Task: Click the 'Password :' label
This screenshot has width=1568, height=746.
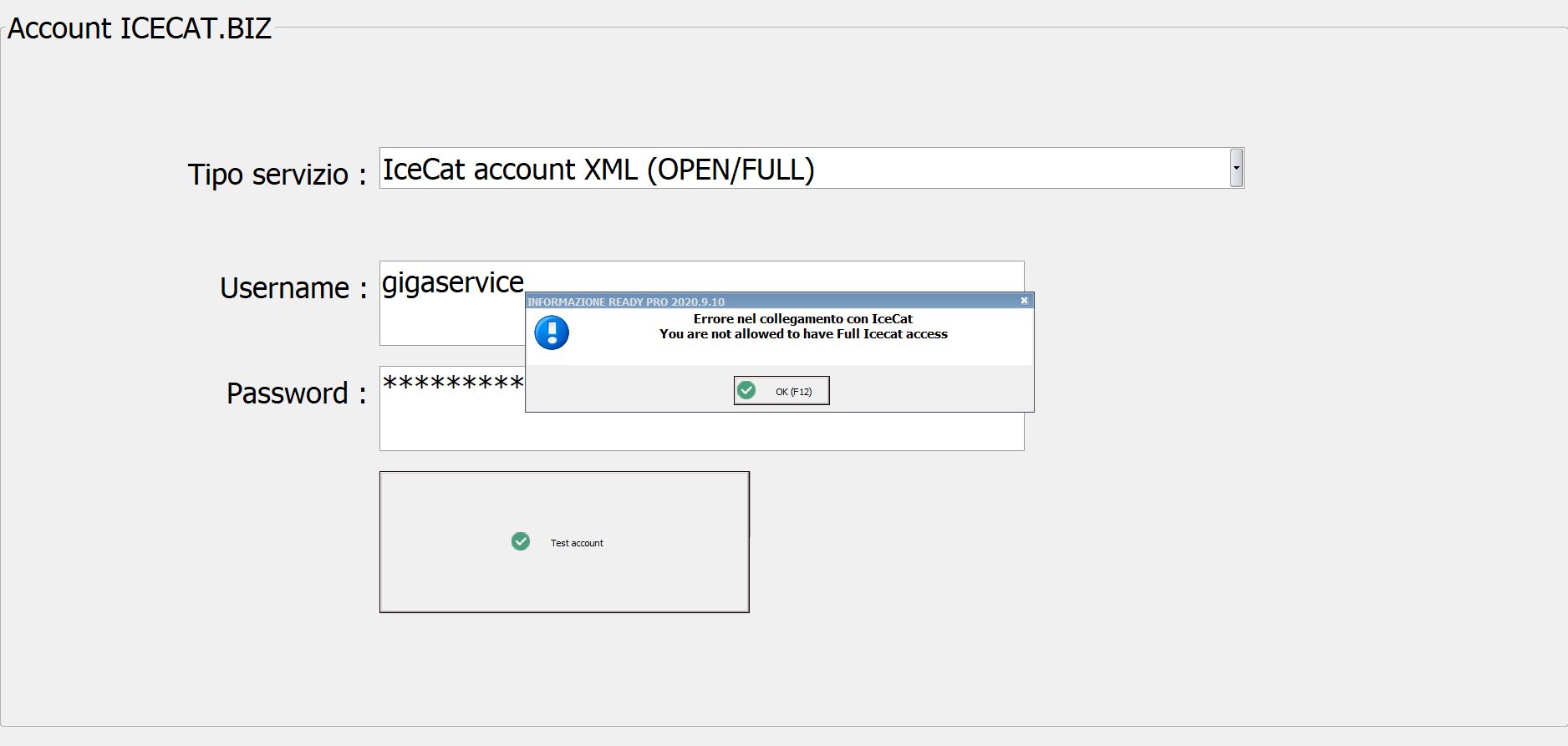Action: [x=297, y=393]
